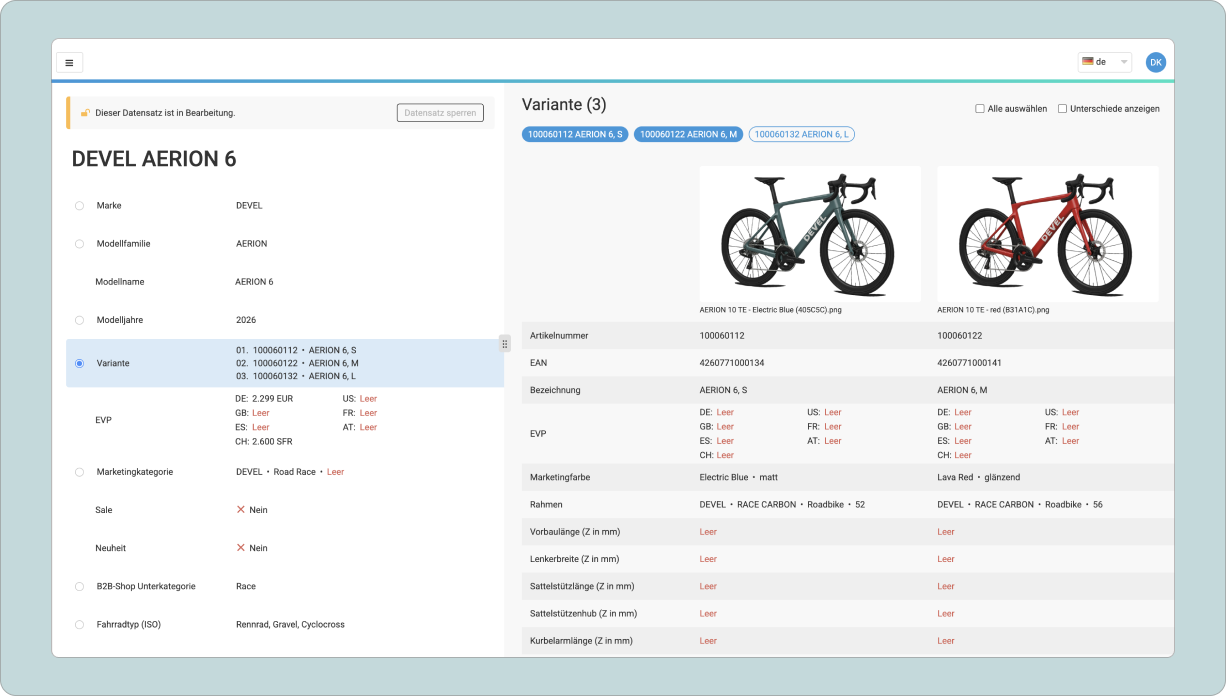Click the DE: 2.299 EUR price
The width and height of the screenshot is (1226, 696).
tap(264, 398)
